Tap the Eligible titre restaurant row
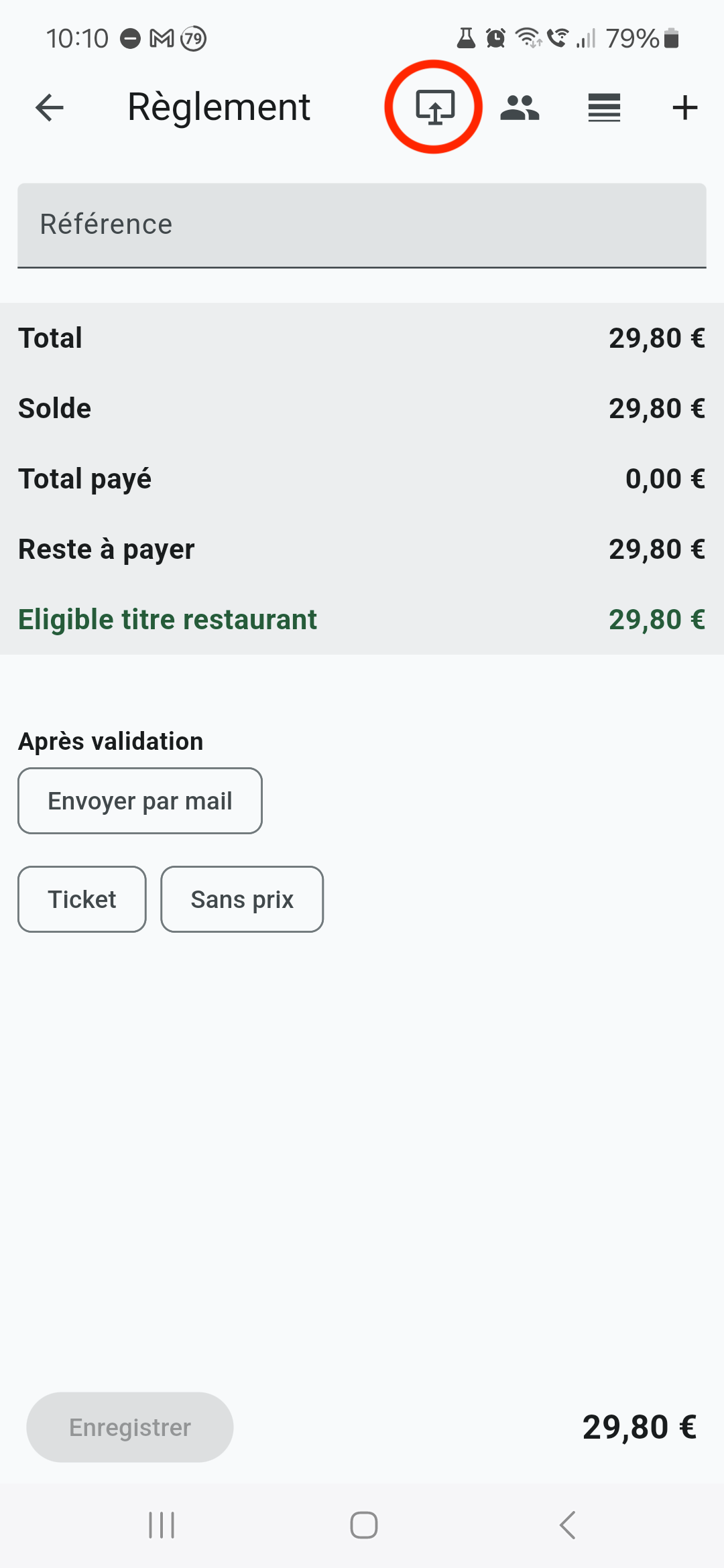The image size is (724, 1568). pyautogui.click(x=362, y=619)
